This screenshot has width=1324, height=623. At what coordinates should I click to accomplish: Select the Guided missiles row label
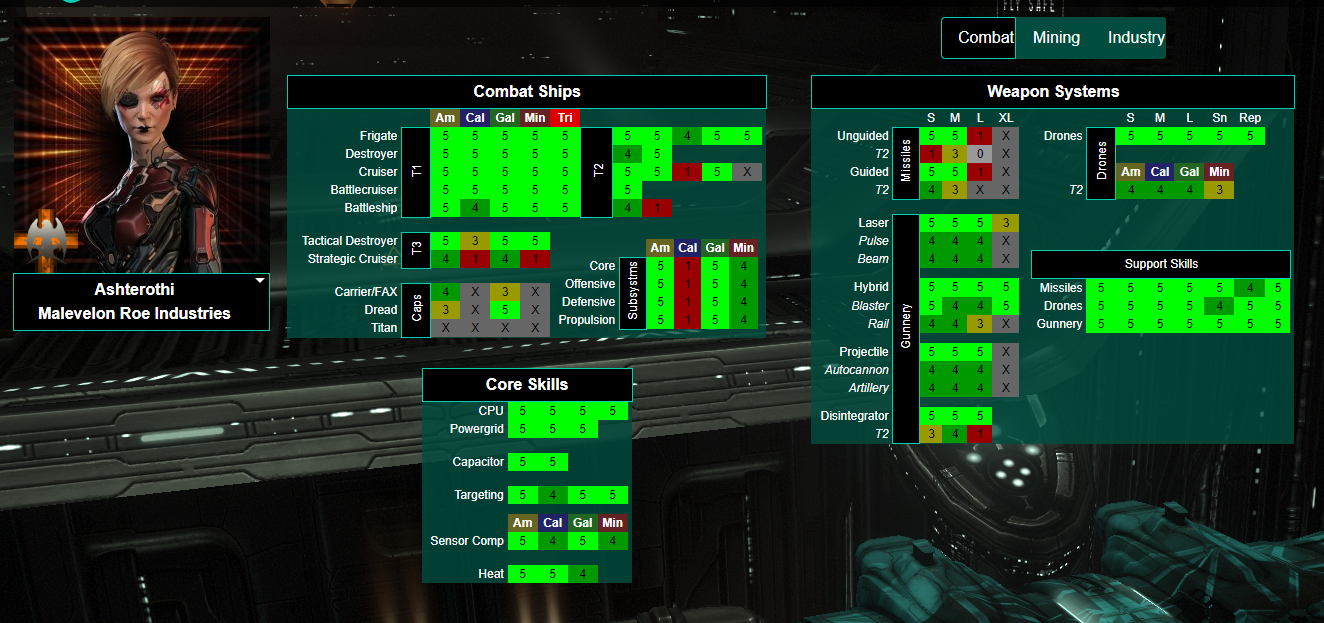(x=869, y=172)
